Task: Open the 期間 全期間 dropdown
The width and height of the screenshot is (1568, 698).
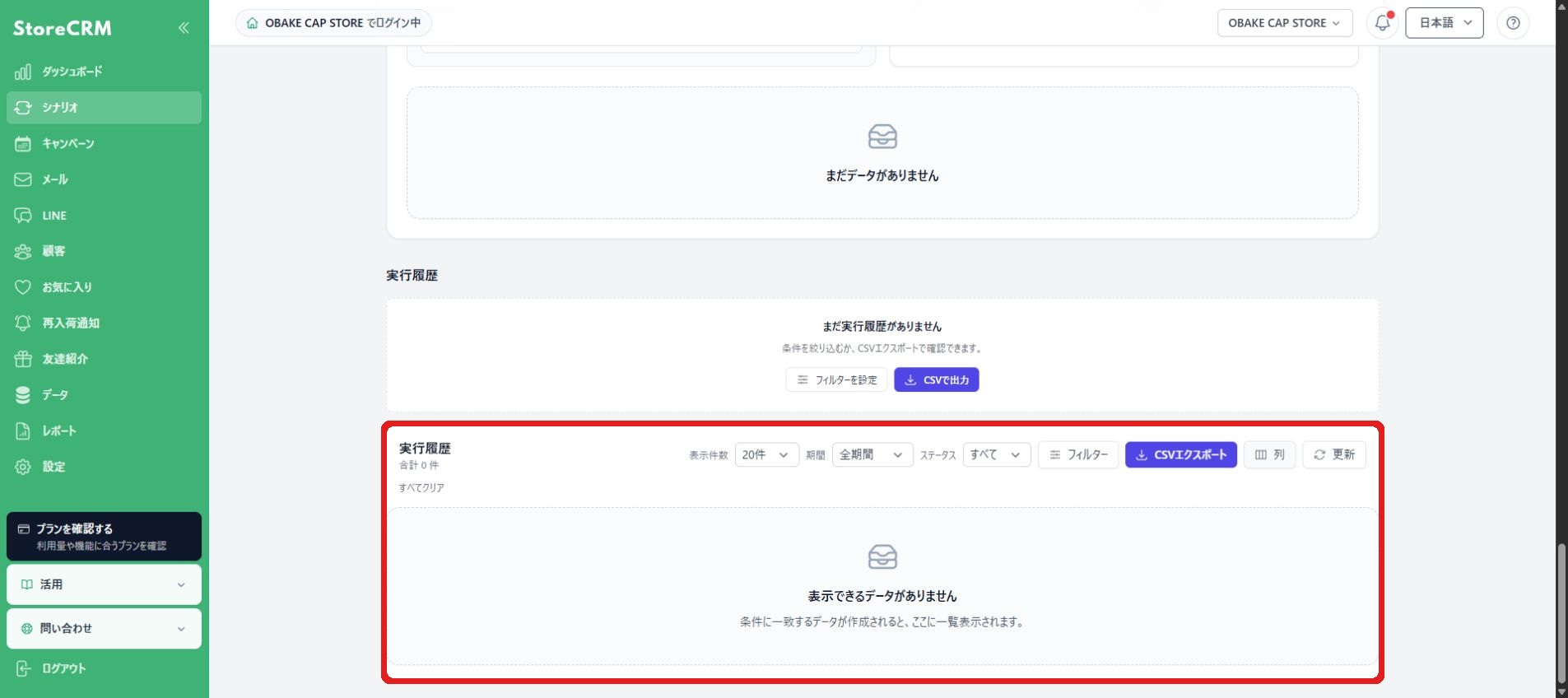Action: (872, 454)
